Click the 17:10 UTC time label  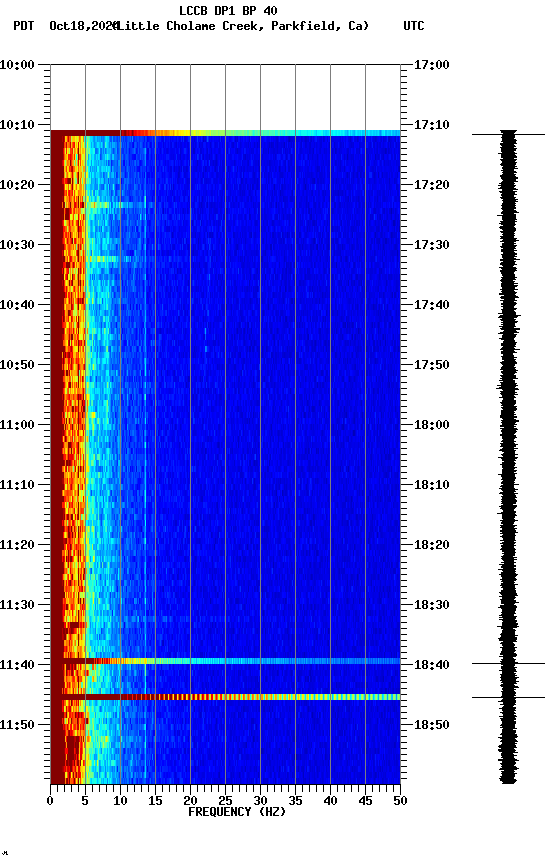point(431,125)
